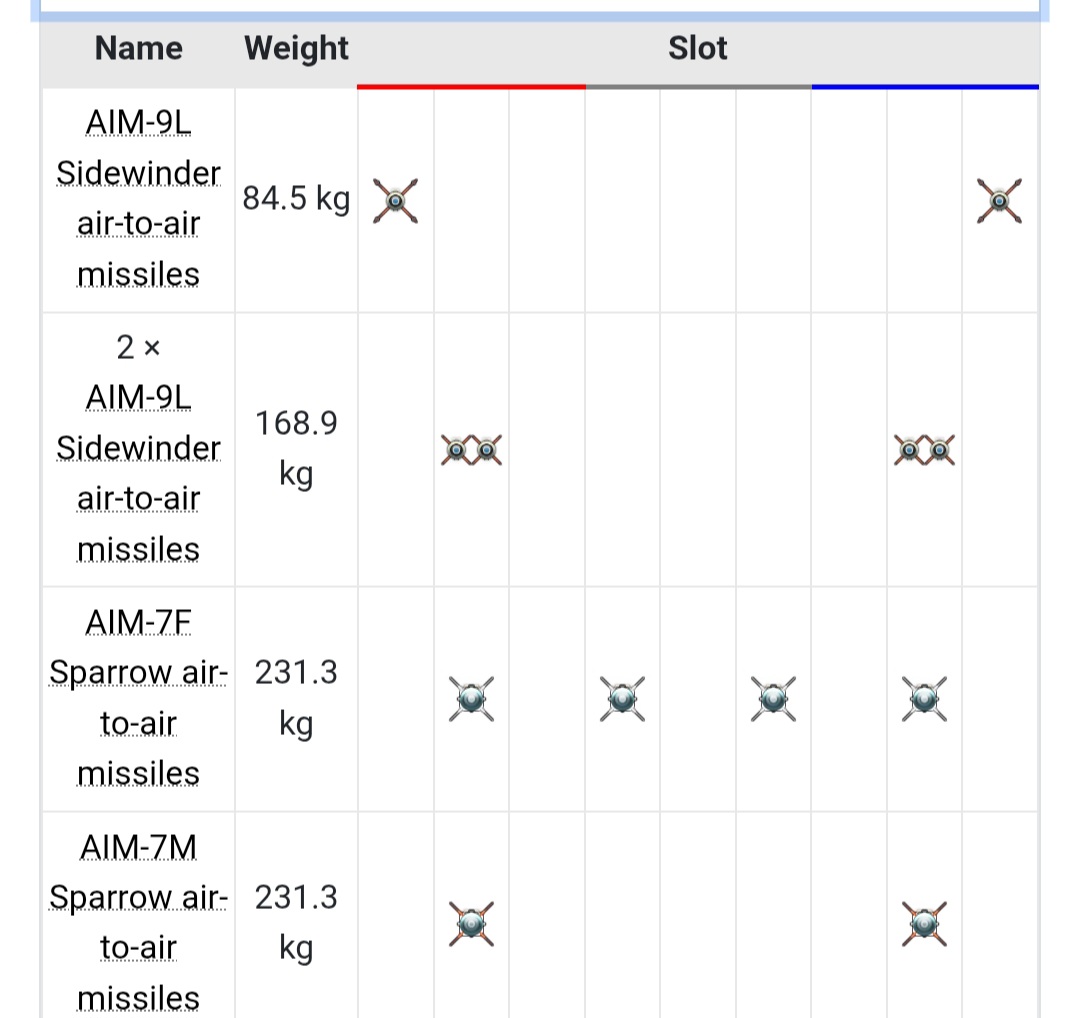
Task: Open the AIM-7M Sparrow air-to-air missiles link
Action: pyautogui.click(x=138, y=923)
